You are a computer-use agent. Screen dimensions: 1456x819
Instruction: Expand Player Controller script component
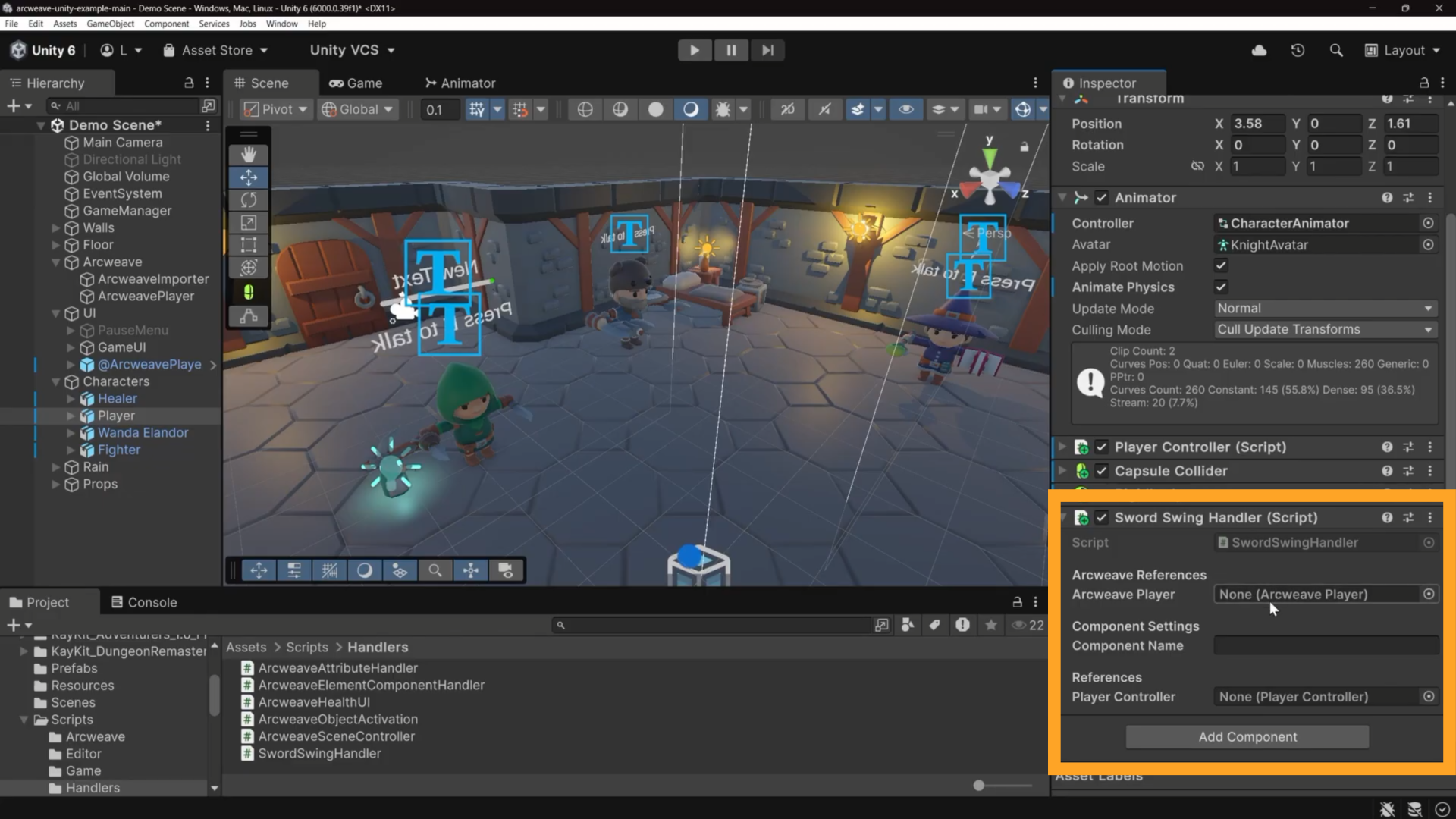click(1062, 447)
